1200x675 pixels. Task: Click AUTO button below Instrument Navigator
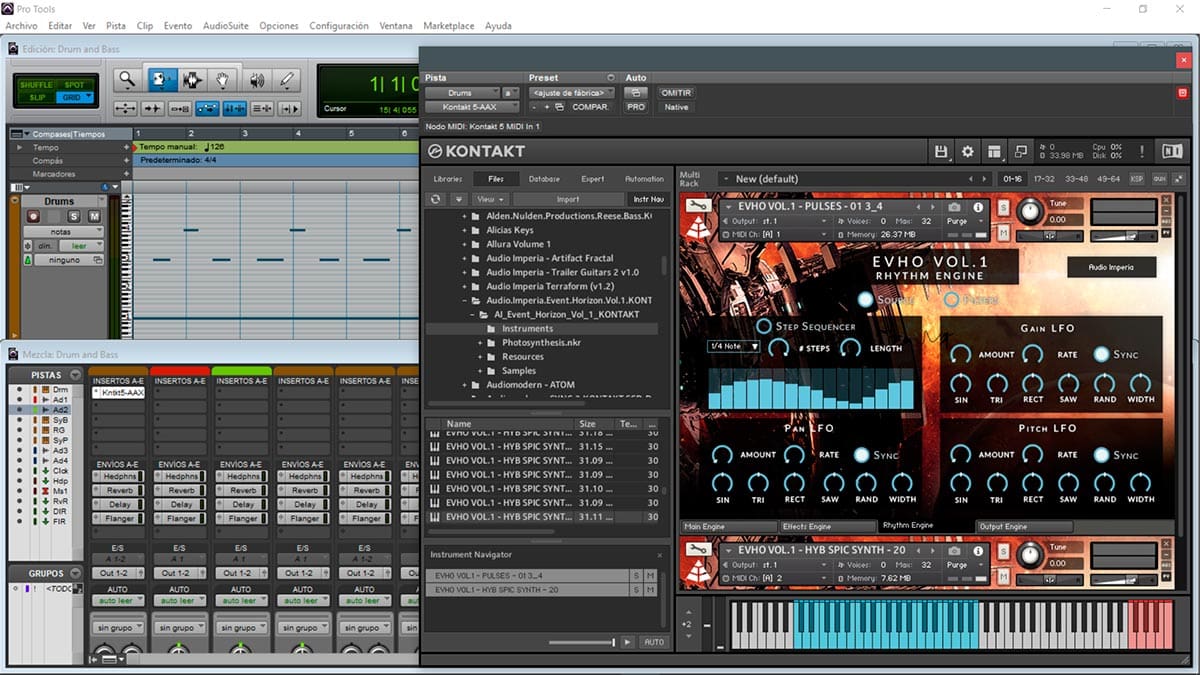click(x=653, y=642)
